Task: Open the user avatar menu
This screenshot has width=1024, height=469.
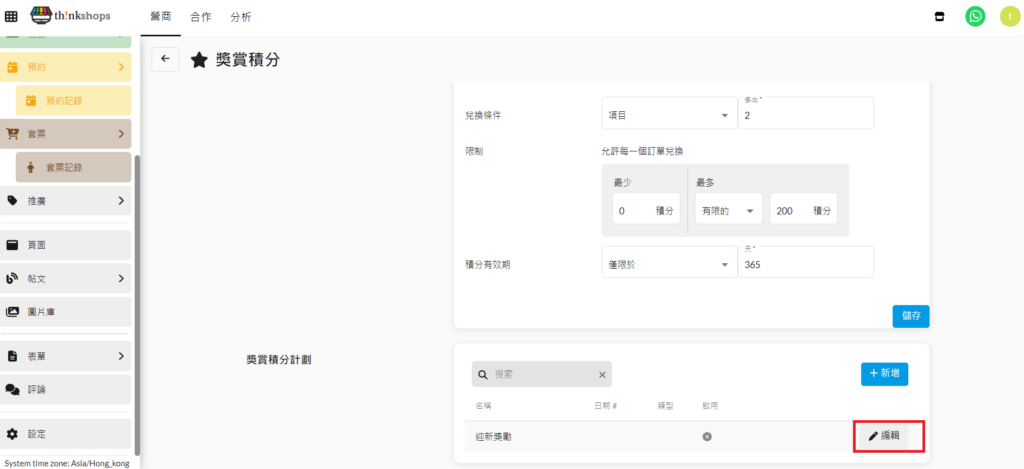Action: [x=1008, y=17]
